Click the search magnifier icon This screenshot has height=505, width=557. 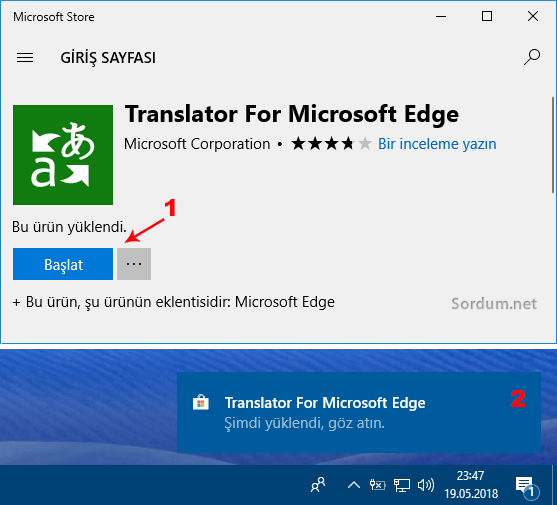pyautogui.click(x=532, y=57)
